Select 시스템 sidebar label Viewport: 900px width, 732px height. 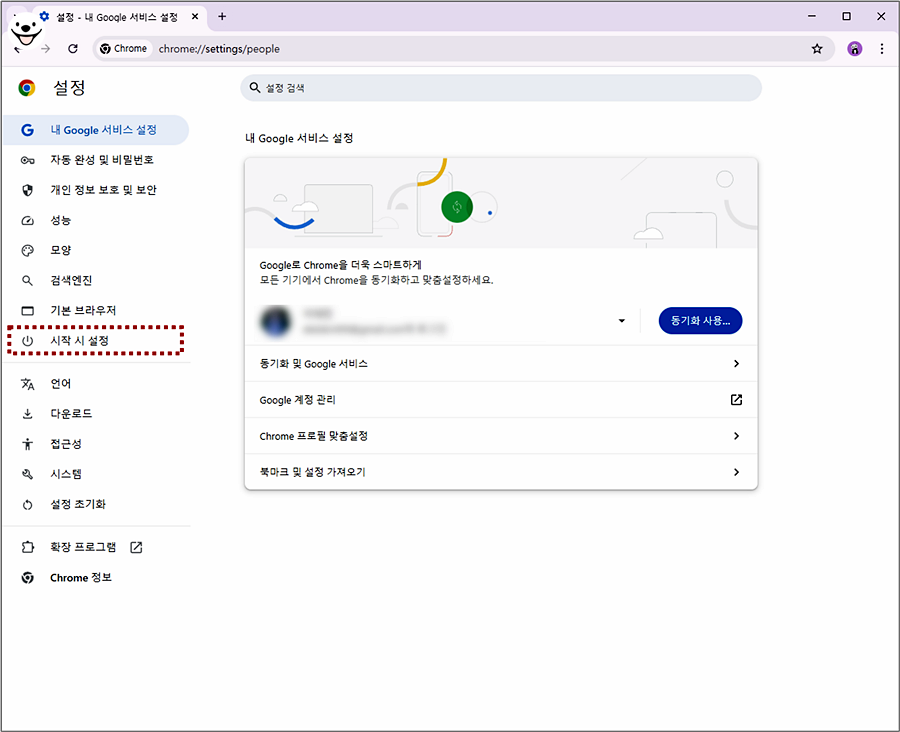tap(66, 474)
